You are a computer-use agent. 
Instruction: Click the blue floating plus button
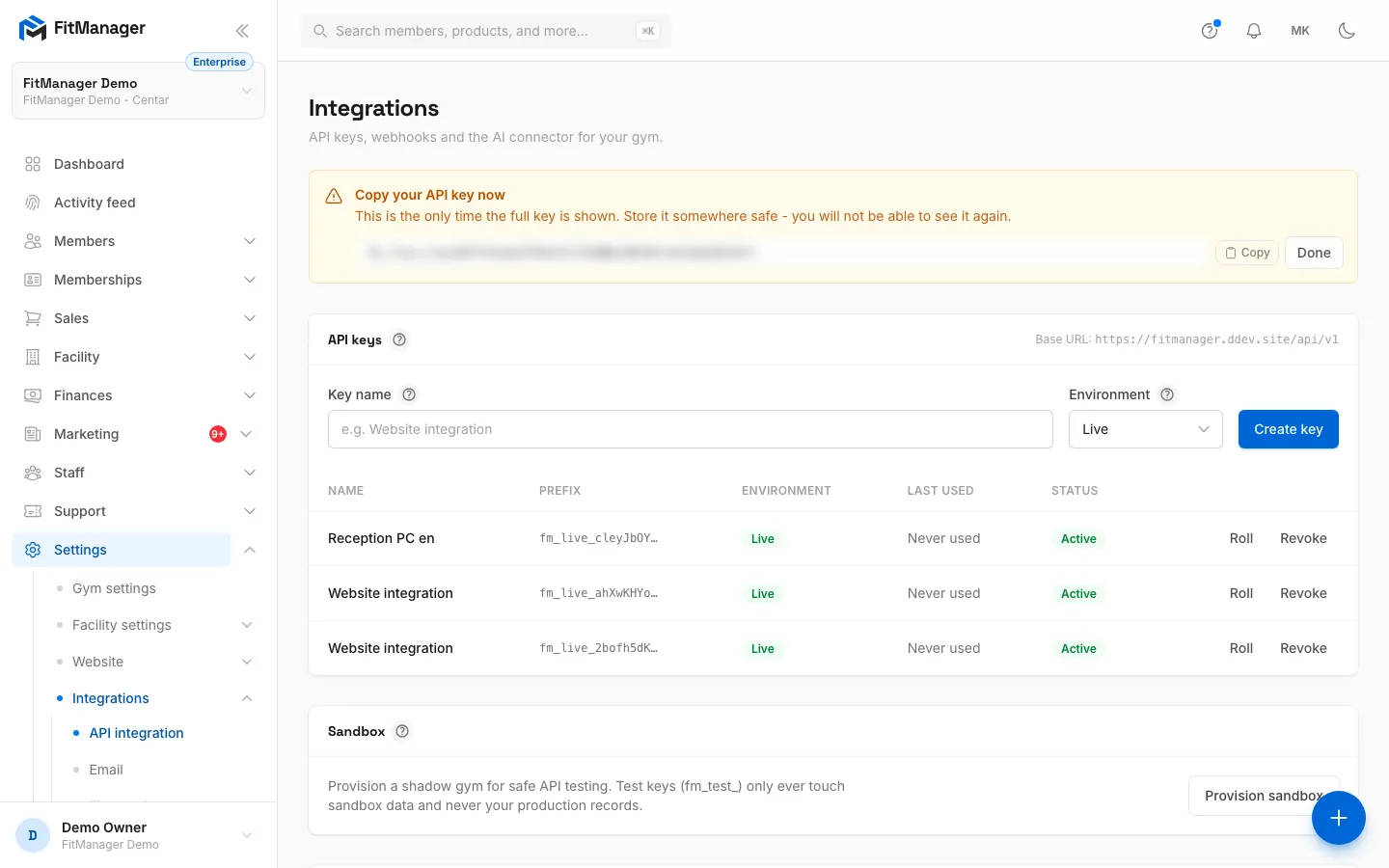coord(1339,818)
